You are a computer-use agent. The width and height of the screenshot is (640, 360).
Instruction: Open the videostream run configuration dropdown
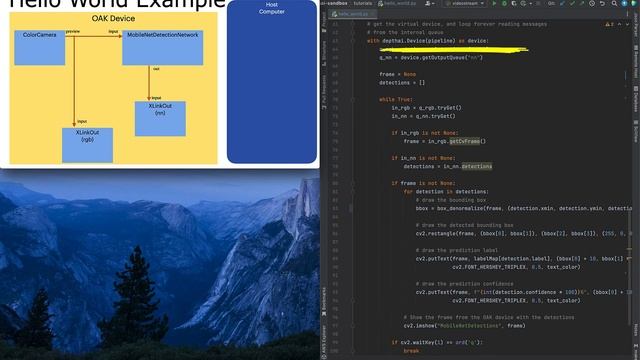click(x=465, y=3)
